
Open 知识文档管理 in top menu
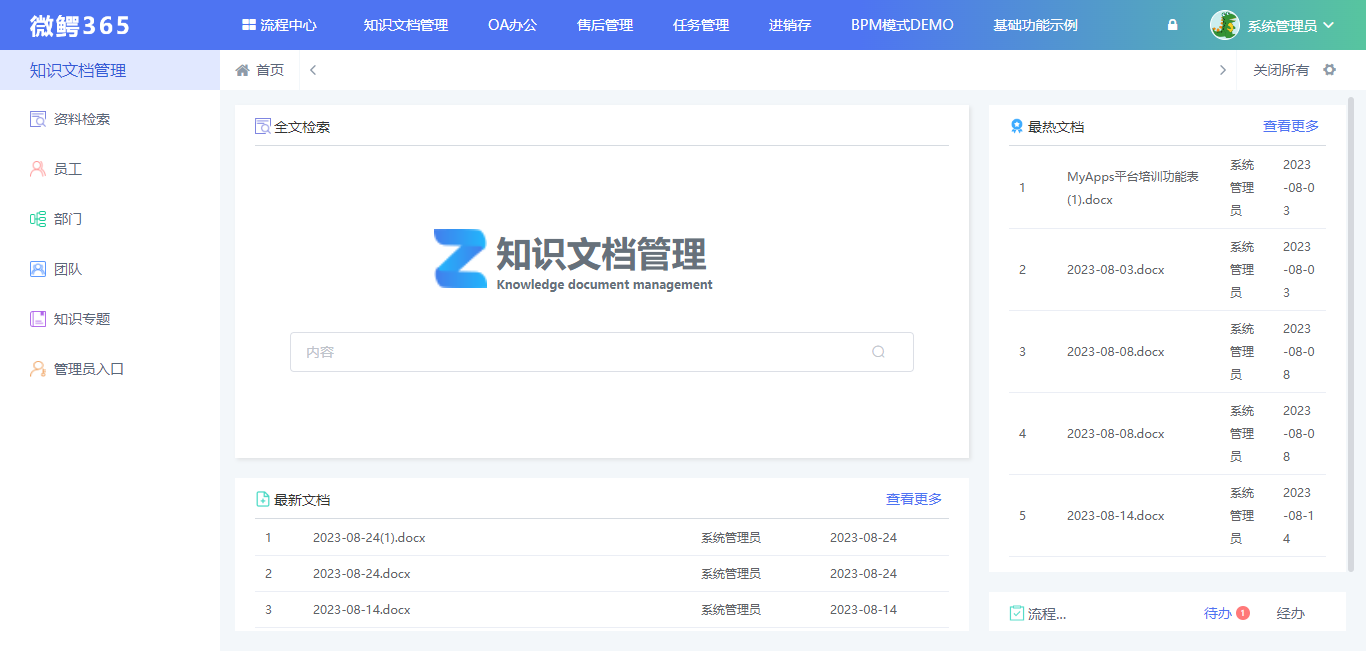click(x=406, y=25)
